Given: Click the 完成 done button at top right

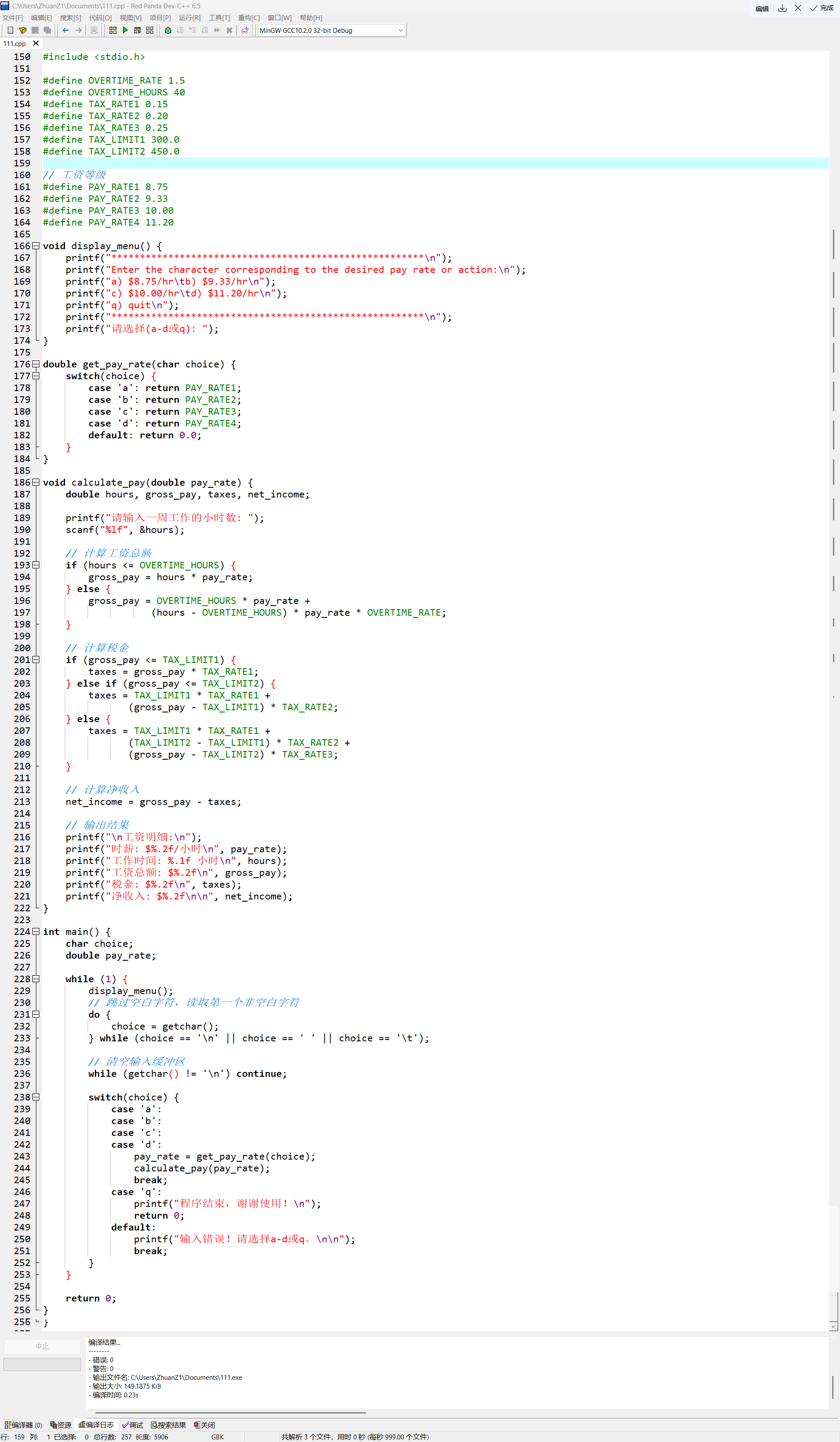Looking at the screenshot, I should point(822,8).
